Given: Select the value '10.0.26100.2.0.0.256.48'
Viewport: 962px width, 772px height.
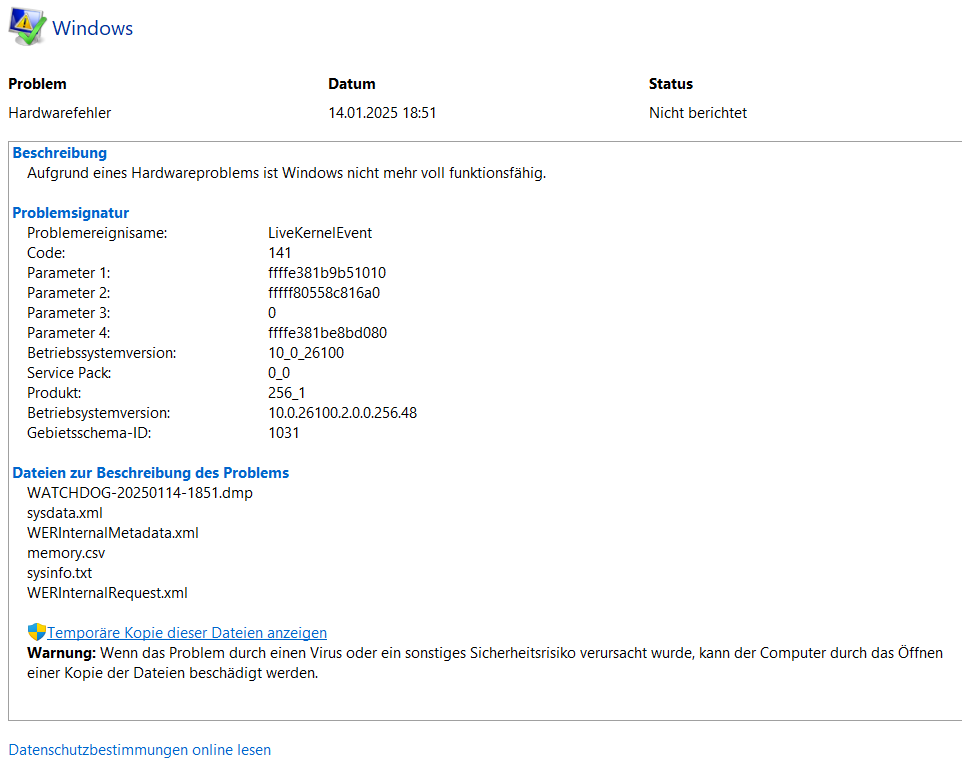Looking at the screenshot, I should (x=342, y=413).
